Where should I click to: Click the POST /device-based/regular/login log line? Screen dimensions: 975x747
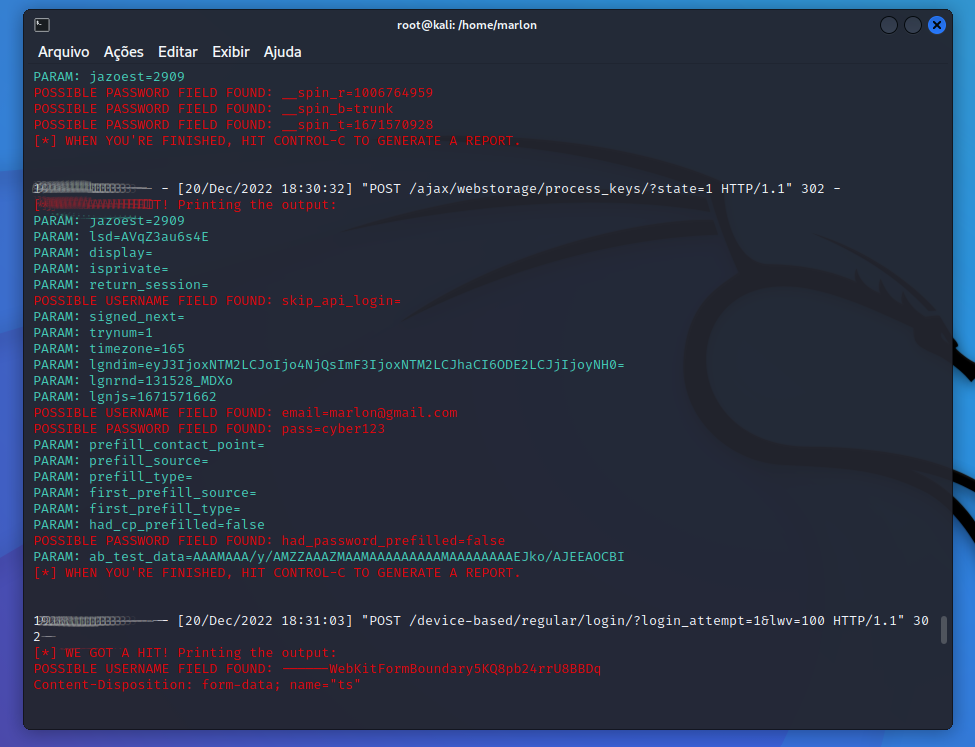tap(481, 628)
